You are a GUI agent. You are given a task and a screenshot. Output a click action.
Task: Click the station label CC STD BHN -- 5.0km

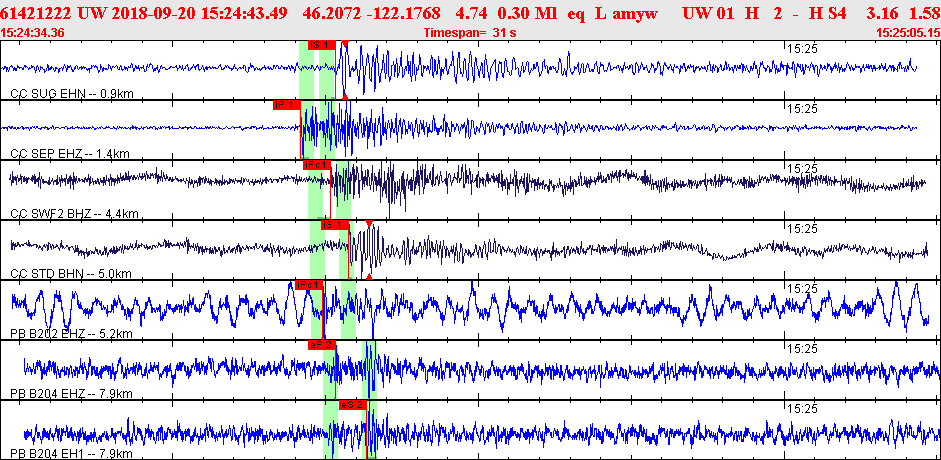[x=71, y=274]
